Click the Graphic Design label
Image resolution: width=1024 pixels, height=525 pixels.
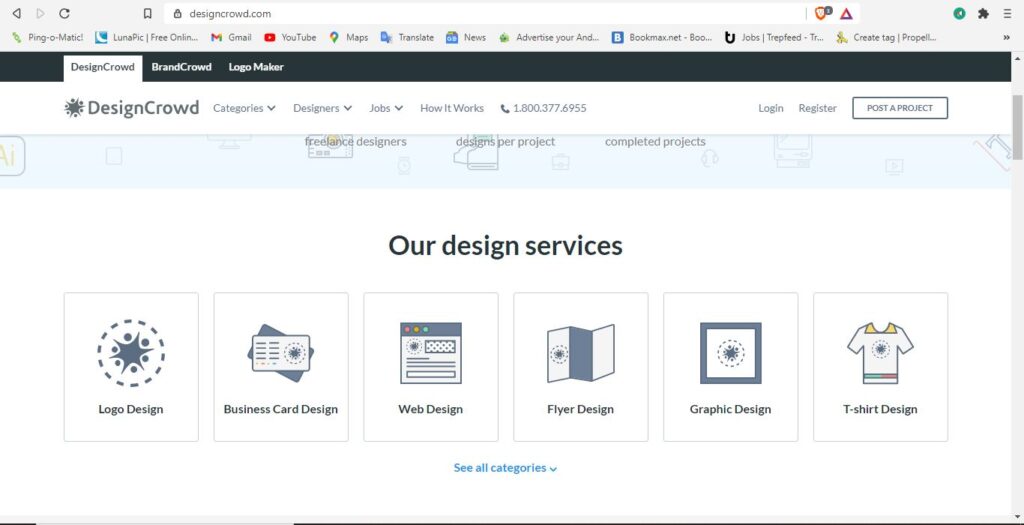coord(730,409)
